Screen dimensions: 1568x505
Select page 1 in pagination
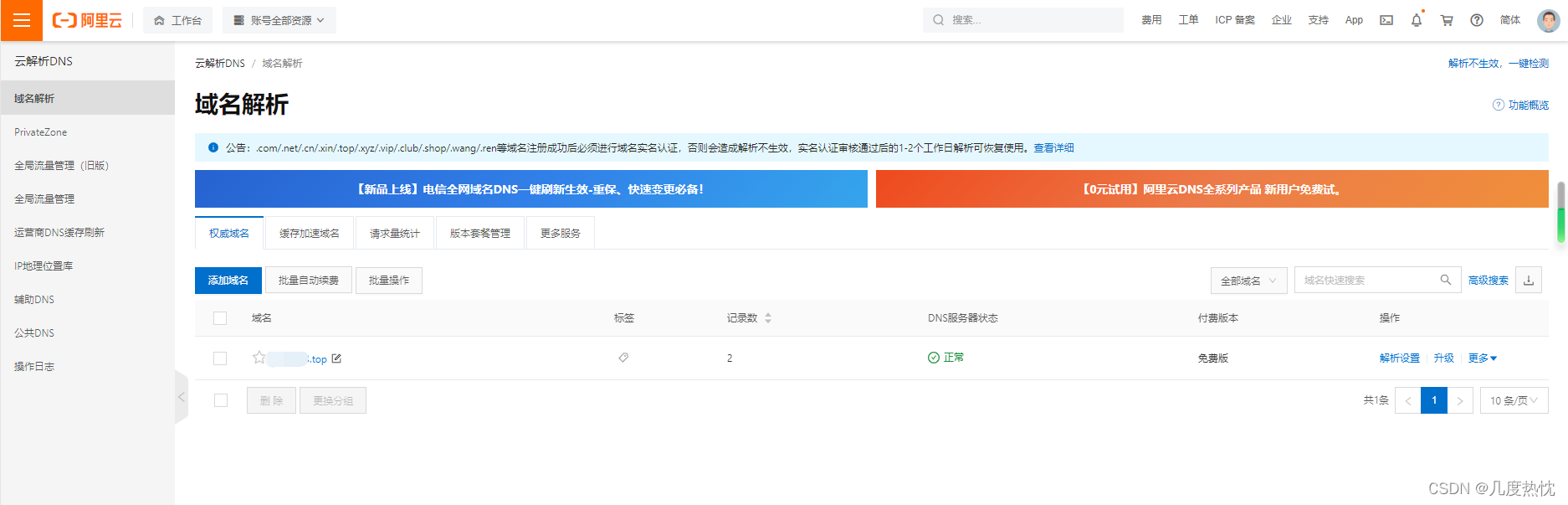coord(1434,400)
